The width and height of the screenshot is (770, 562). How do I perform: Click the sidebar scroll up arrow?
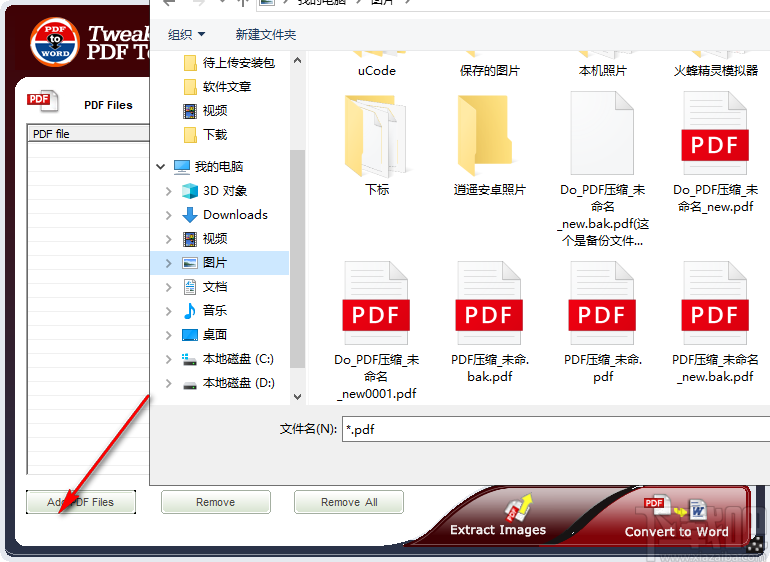[297, 60]
